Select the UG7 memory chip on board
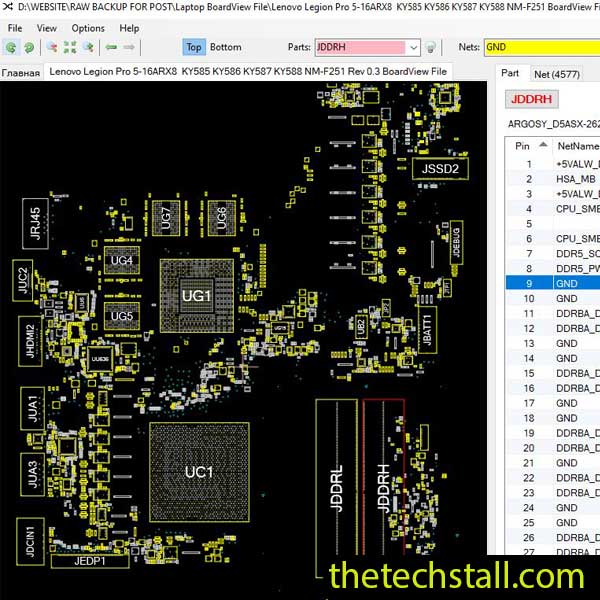The width and height of the screenshot is (600, 600). 166,218
